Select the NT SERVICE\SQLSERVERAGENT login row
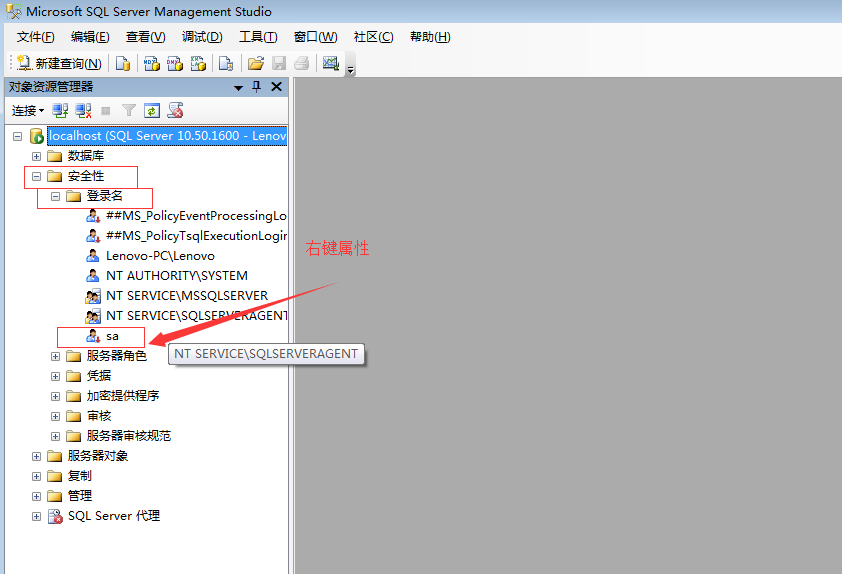The image size is (842, 574). [x=196, y=316]
